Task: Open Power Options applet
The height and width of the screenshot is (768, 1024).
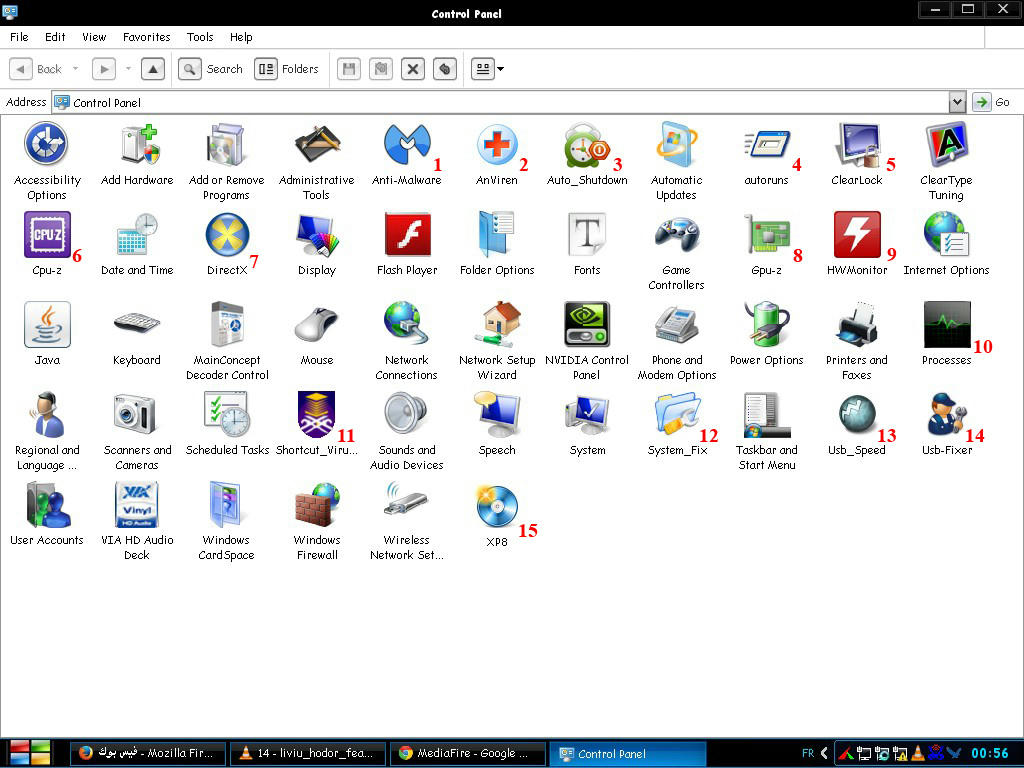Action: (x=767, y=324)
